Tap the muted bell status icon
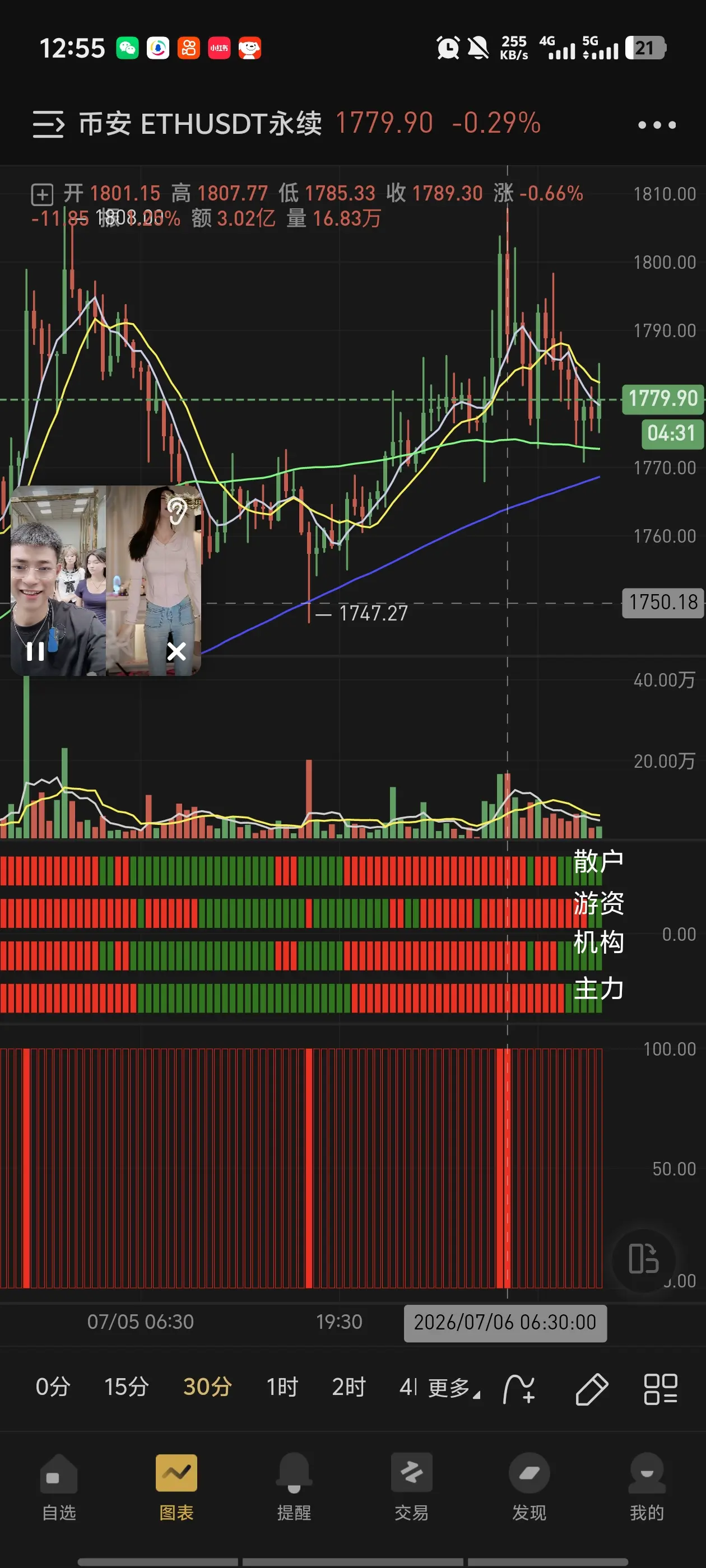This screenshot has height=1568, width=706. tap(478, 48)
